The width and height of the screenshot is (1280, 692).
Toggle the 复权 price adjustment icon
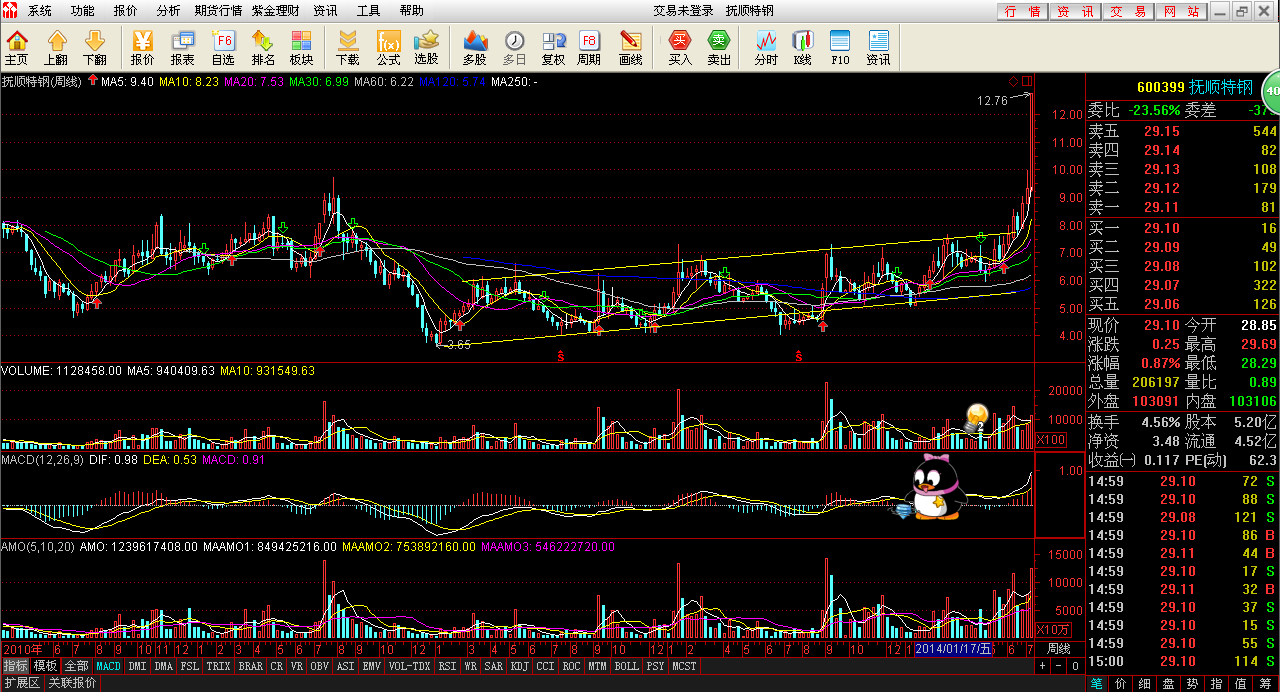pos(553,47)
